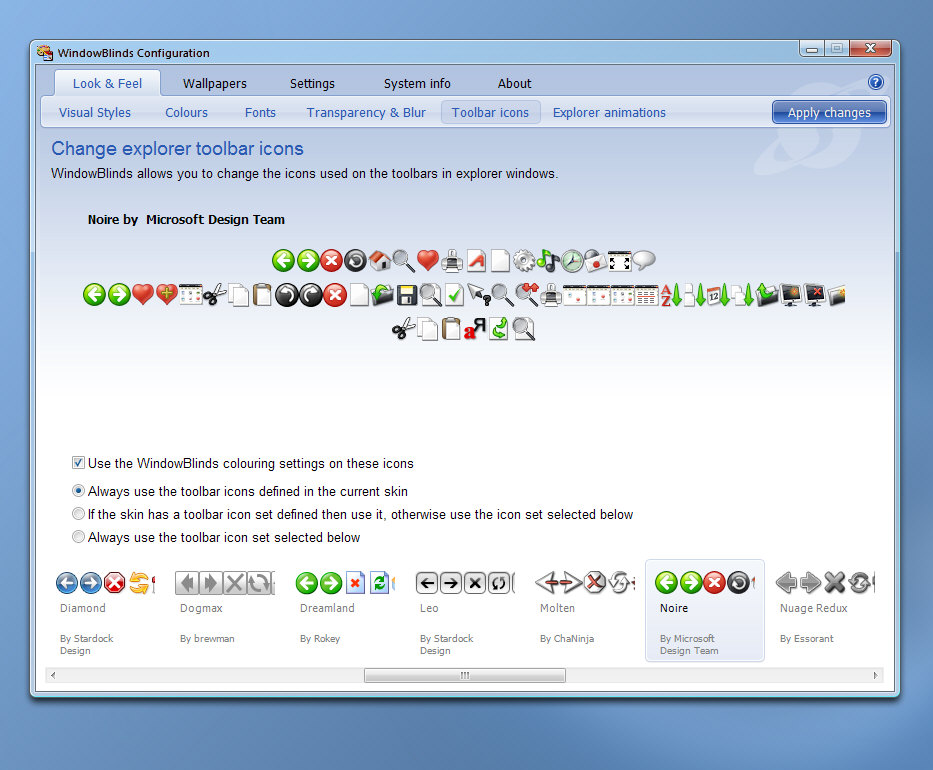The image size is (933, 770).
Task: Click the cursor with question mark icon
Action: [479, 295]
